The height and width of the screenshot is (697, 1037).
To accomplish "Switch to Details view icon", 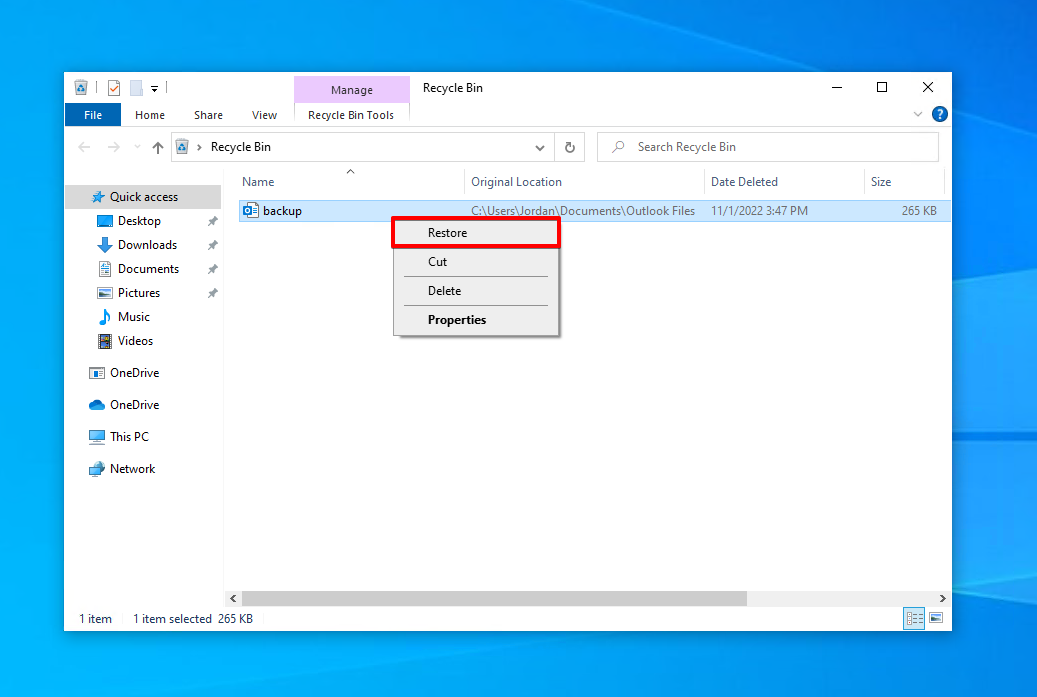I will tap(914, 619).
